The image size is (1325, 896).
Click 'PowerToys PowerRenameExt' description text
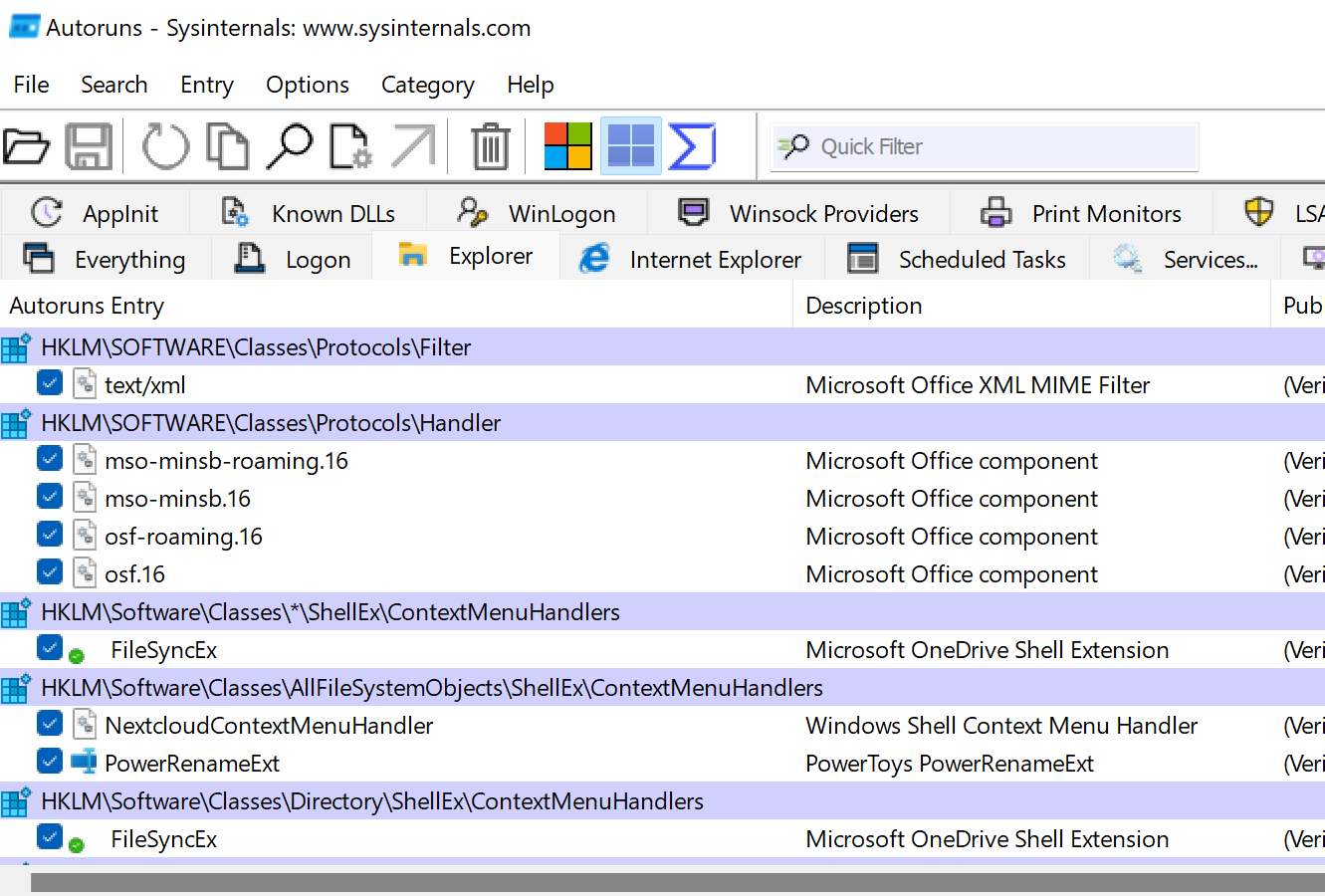pos(950,764)
